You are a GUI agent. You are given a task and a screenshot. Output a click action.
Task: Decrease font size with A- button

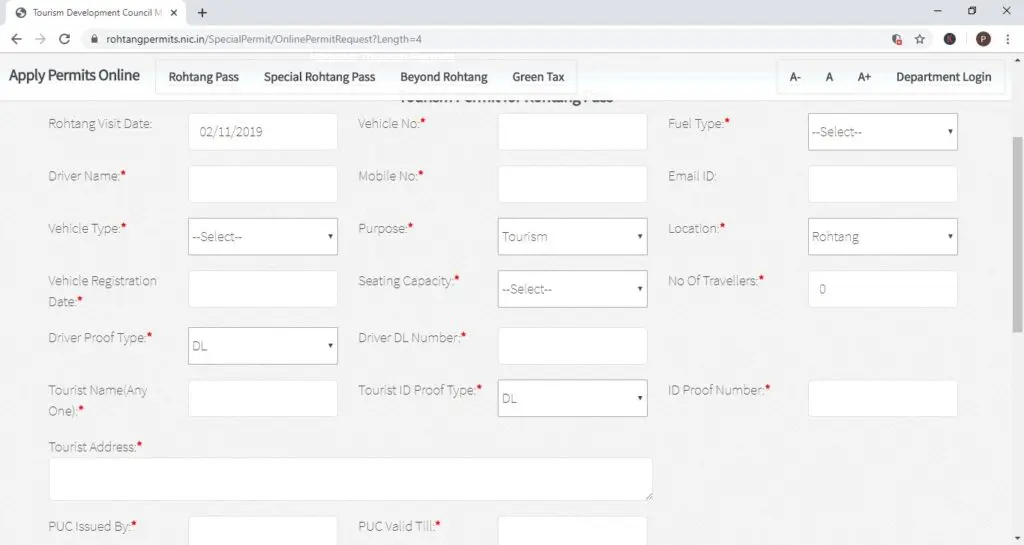[795, 77]
